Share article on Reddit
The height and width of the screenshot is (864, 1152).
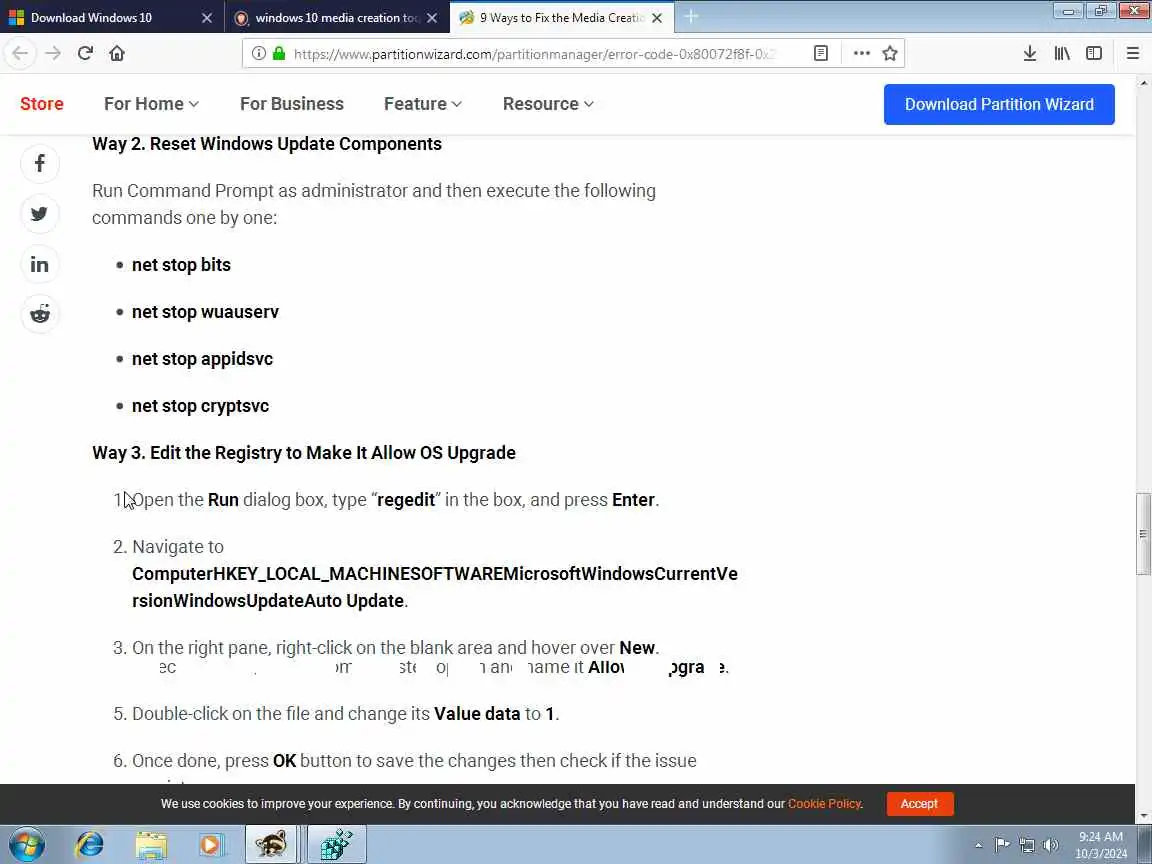click(x=40, y=314)
